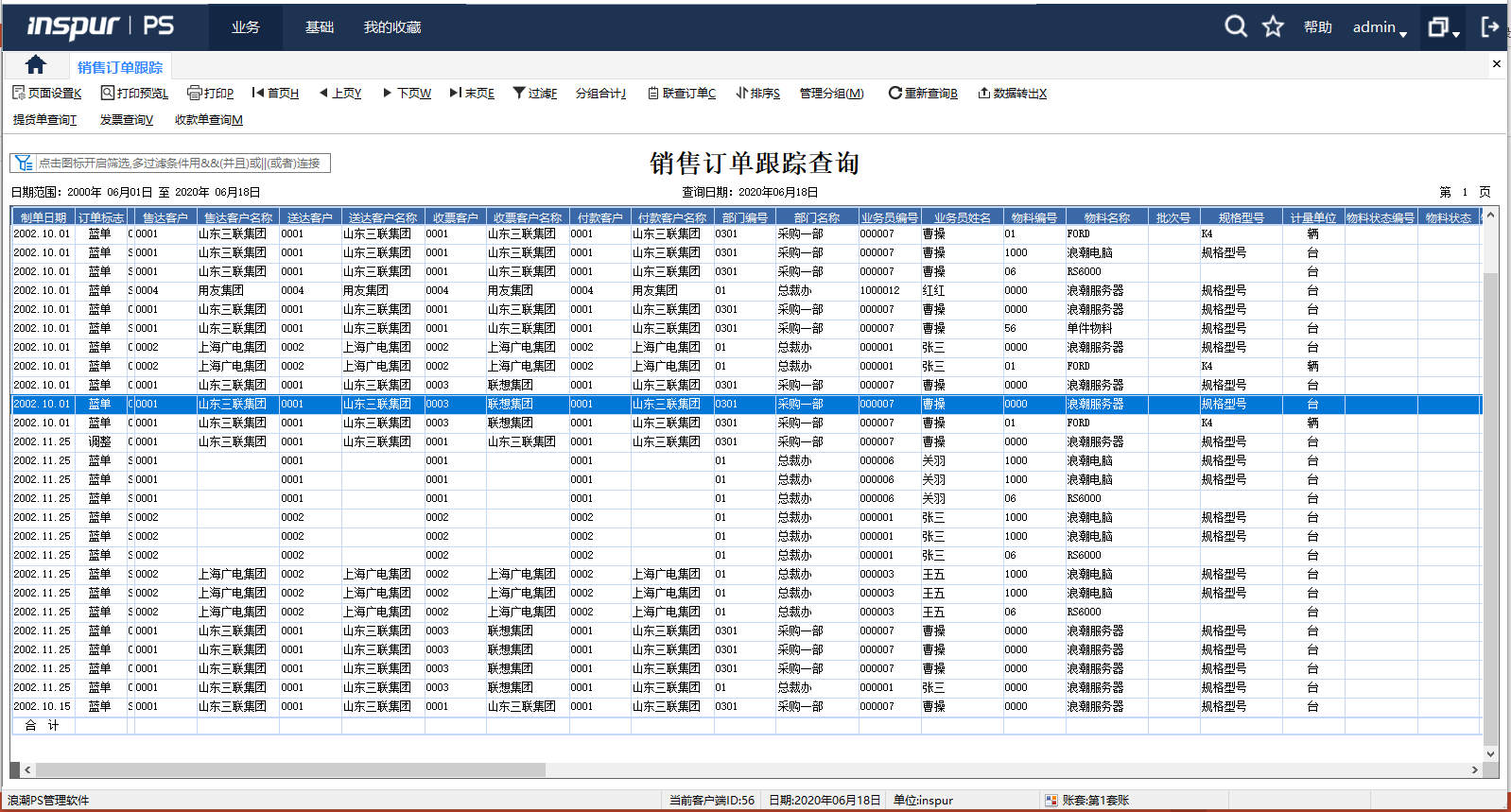The height and width of the screenshot is (812, 1511).
Task: Go to 上页 previous page
Action: [340, 93]
